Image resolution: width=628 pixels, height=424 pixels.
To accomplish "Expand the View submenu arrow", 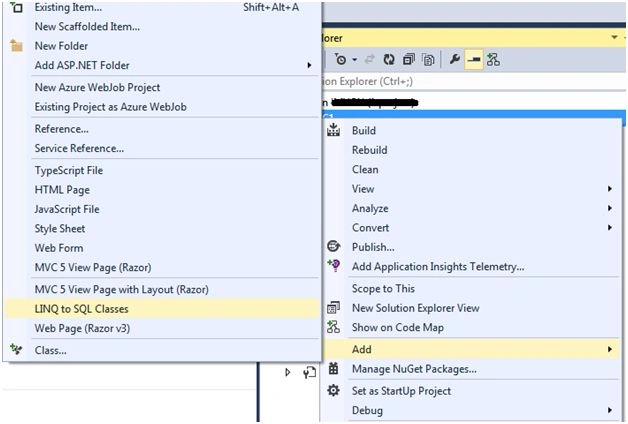I will click(610, 189).
